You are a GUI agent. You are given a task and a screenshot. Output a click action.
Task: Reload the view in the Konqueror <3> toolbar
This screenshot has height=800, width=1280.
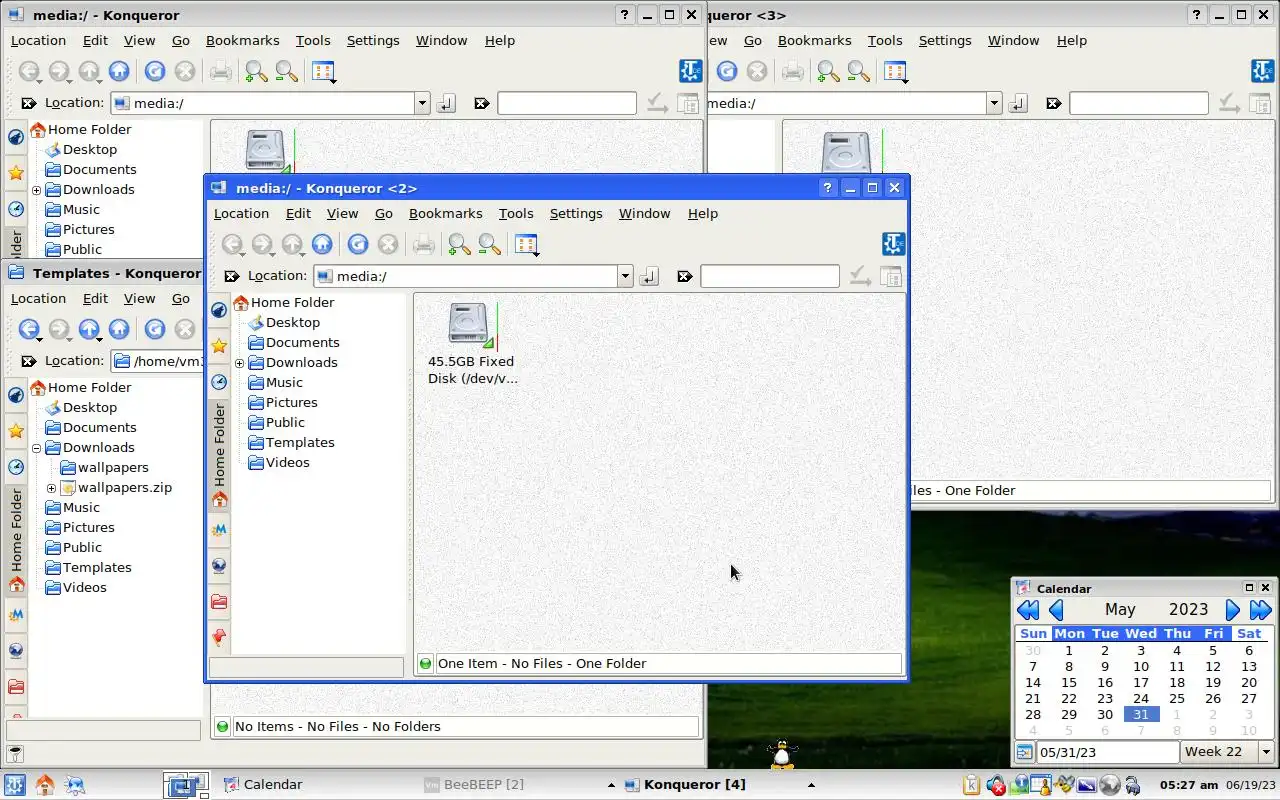click(727, 71)
